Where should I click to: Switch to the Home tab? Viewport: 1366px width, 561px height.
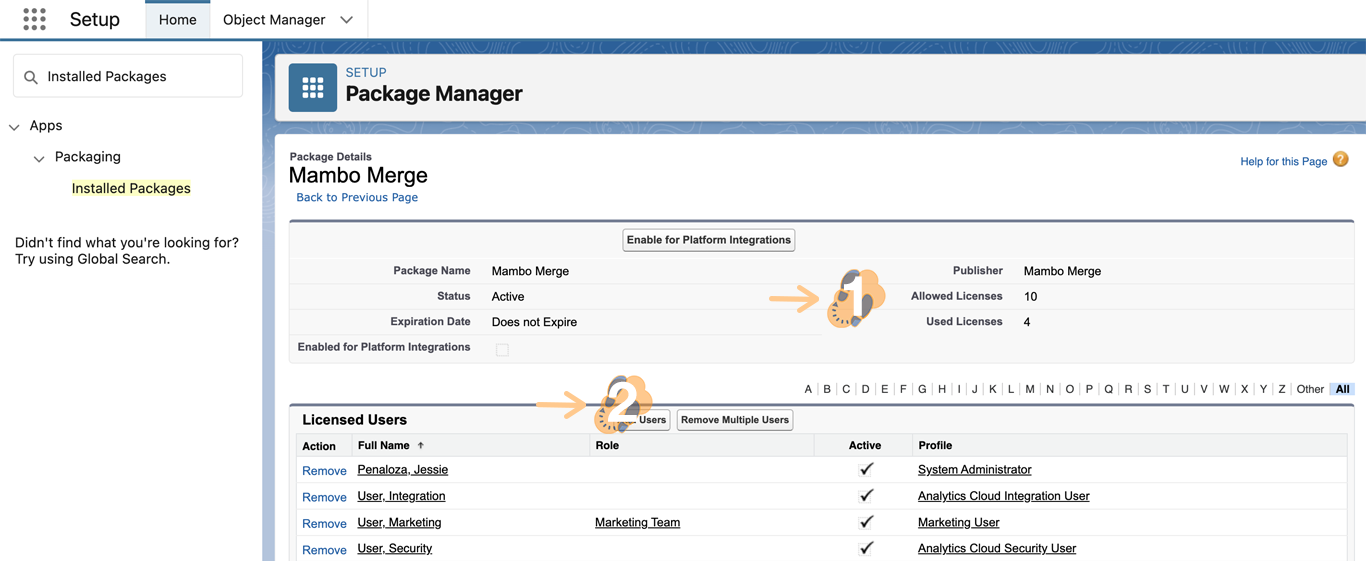tap(177, 20)
